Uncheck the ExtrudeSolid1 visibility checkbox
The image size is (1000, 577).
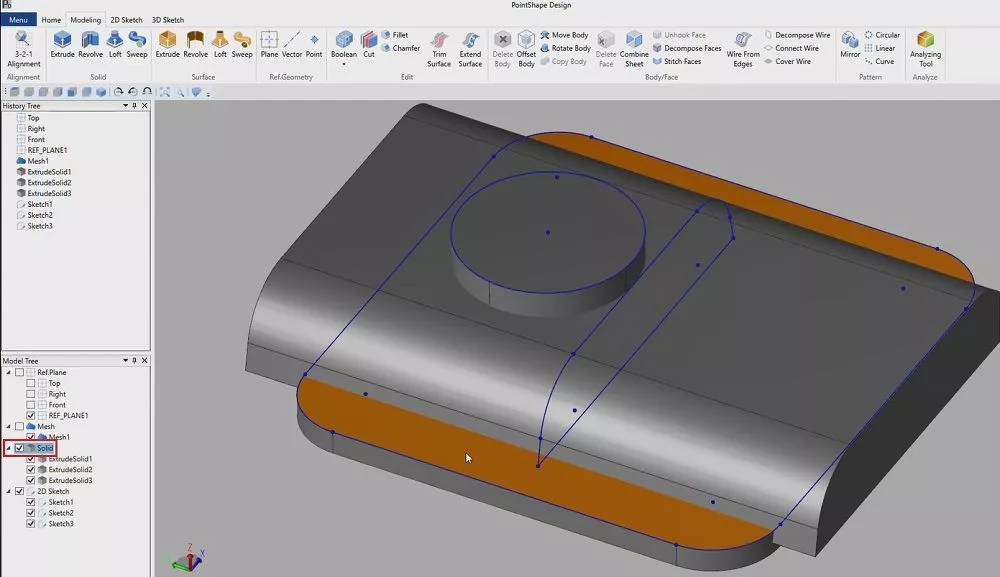(x=31, y=459)
